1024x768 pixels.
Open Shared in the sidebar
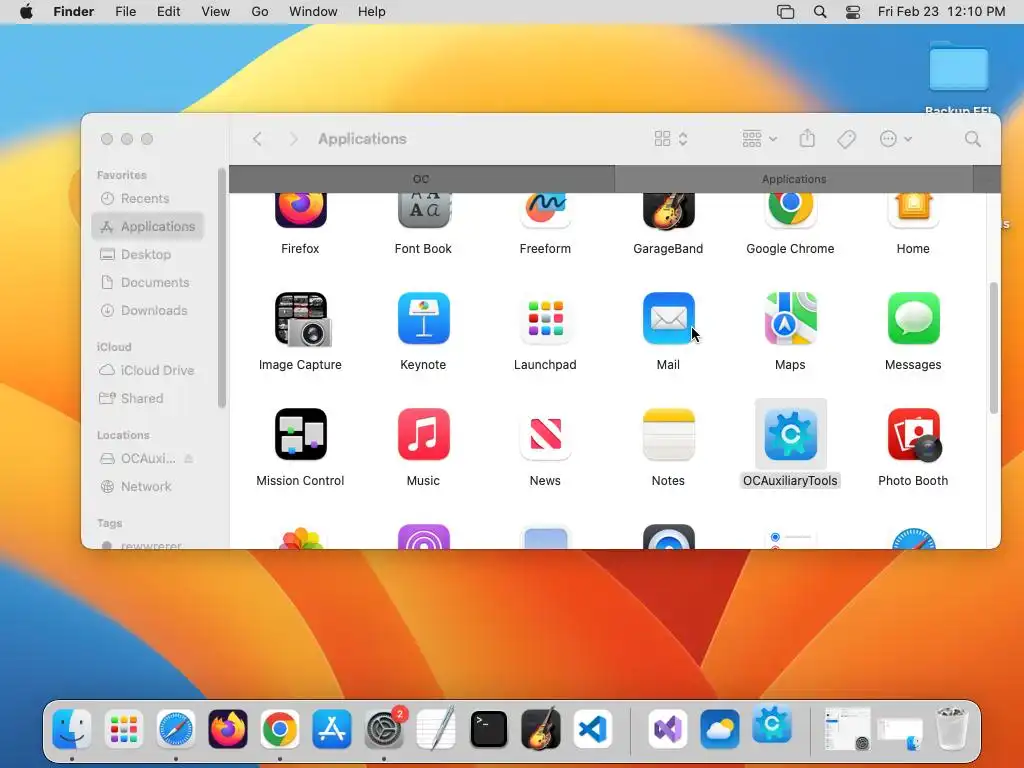pyautogui.click(x=148, y=398)
